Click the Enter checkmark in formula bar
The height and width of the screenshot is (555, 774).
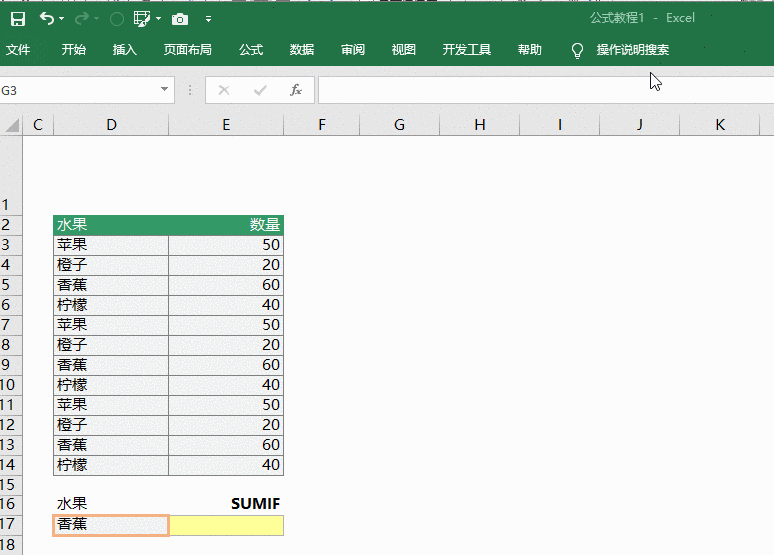260,90
